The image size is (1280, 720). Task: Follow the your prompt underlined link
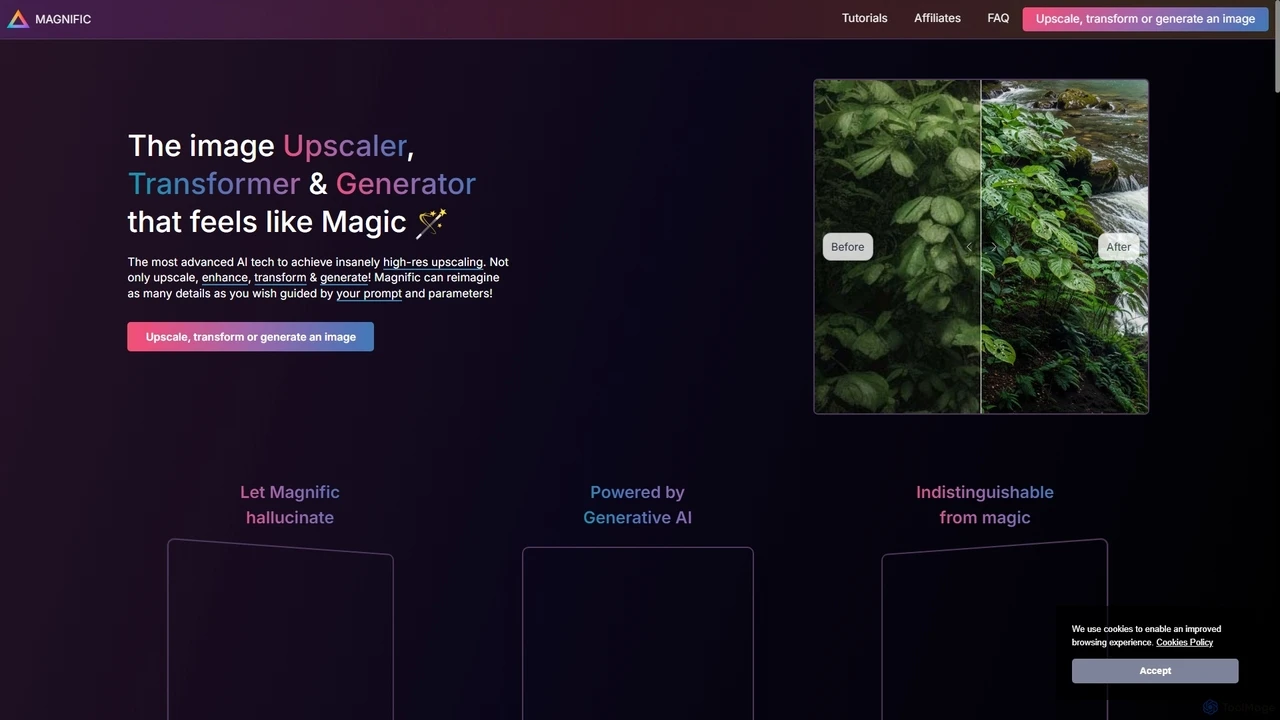[x=369, y=294]
